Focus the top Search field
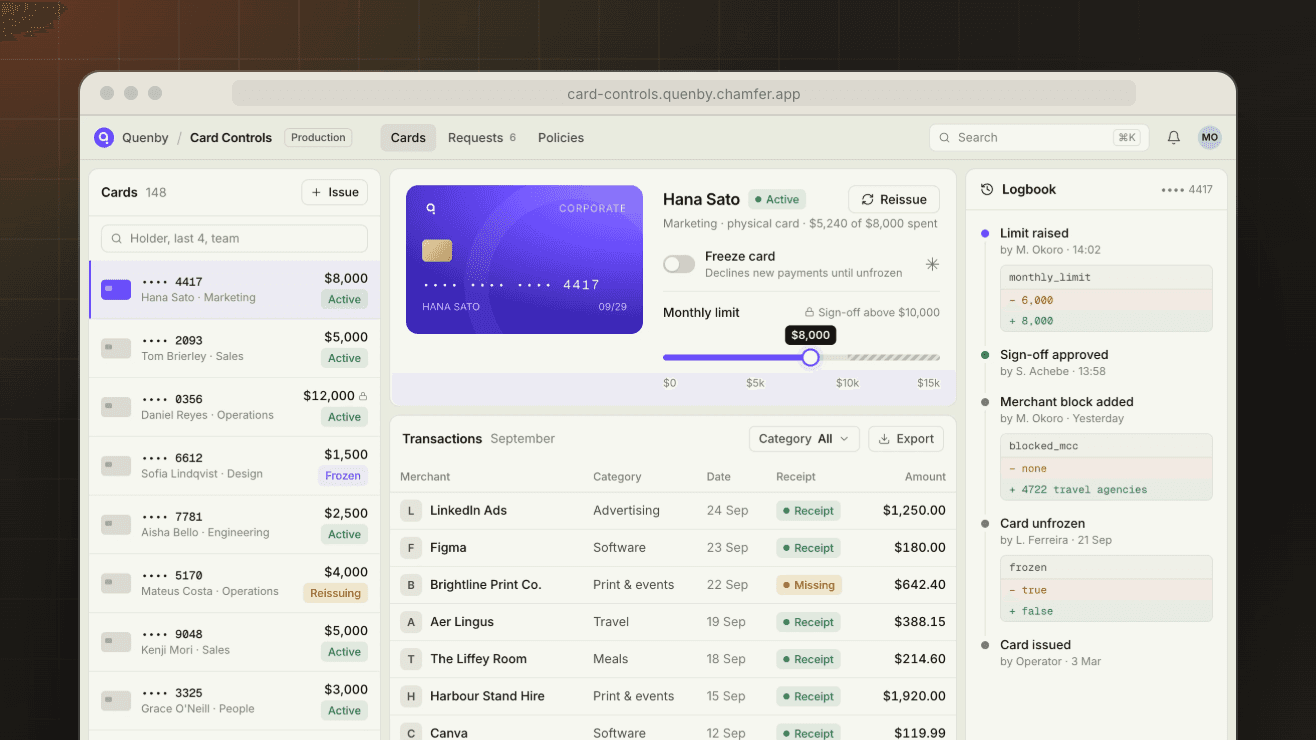The image size is (1316, 740). point(1039,138)
